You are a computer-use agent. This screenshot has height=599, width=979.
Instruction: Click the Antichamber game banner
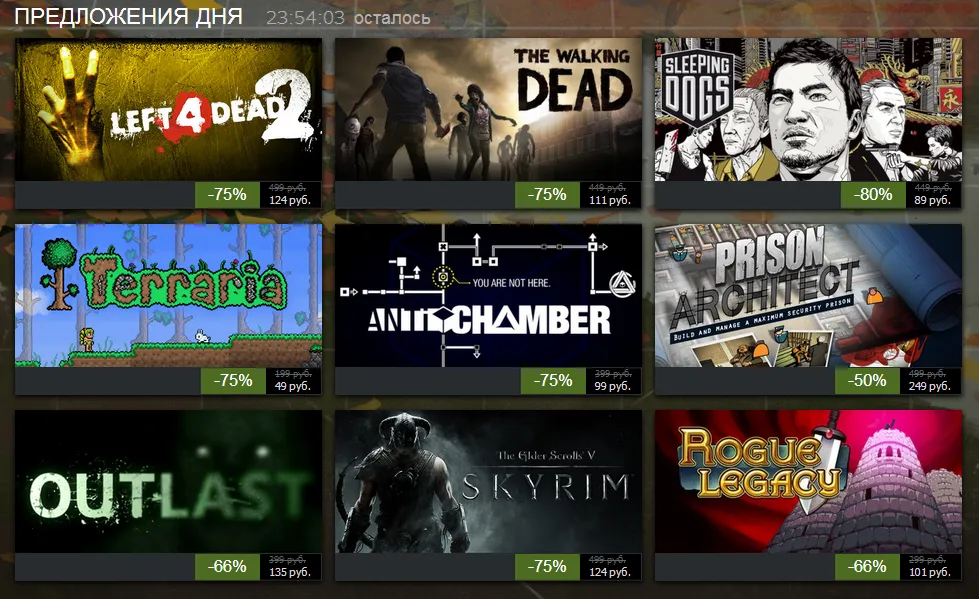[488, 295]
